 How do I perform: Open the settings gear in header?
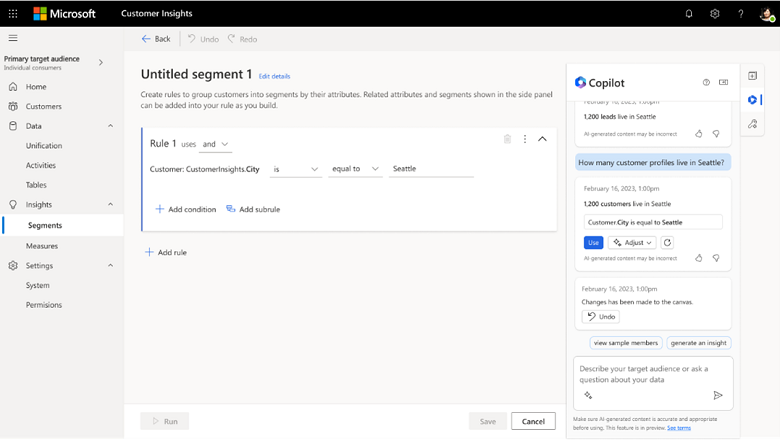[715, 13]
